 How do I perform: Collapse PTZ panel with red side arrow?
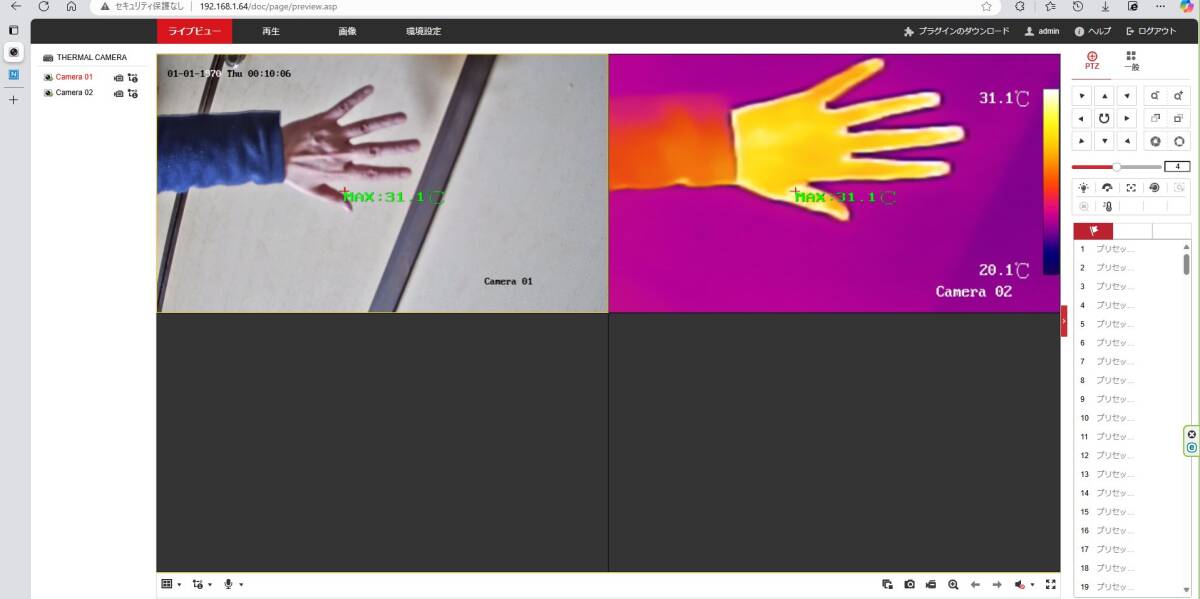click(1064, 320)
